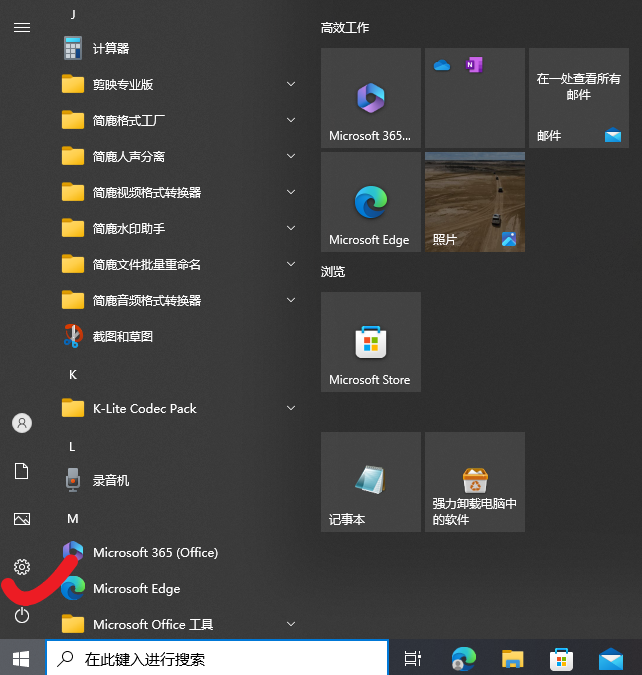The height and width of the screenshot is (675, 642).
Task: Click the 高效工作 tile group heading
Action: 345,28
